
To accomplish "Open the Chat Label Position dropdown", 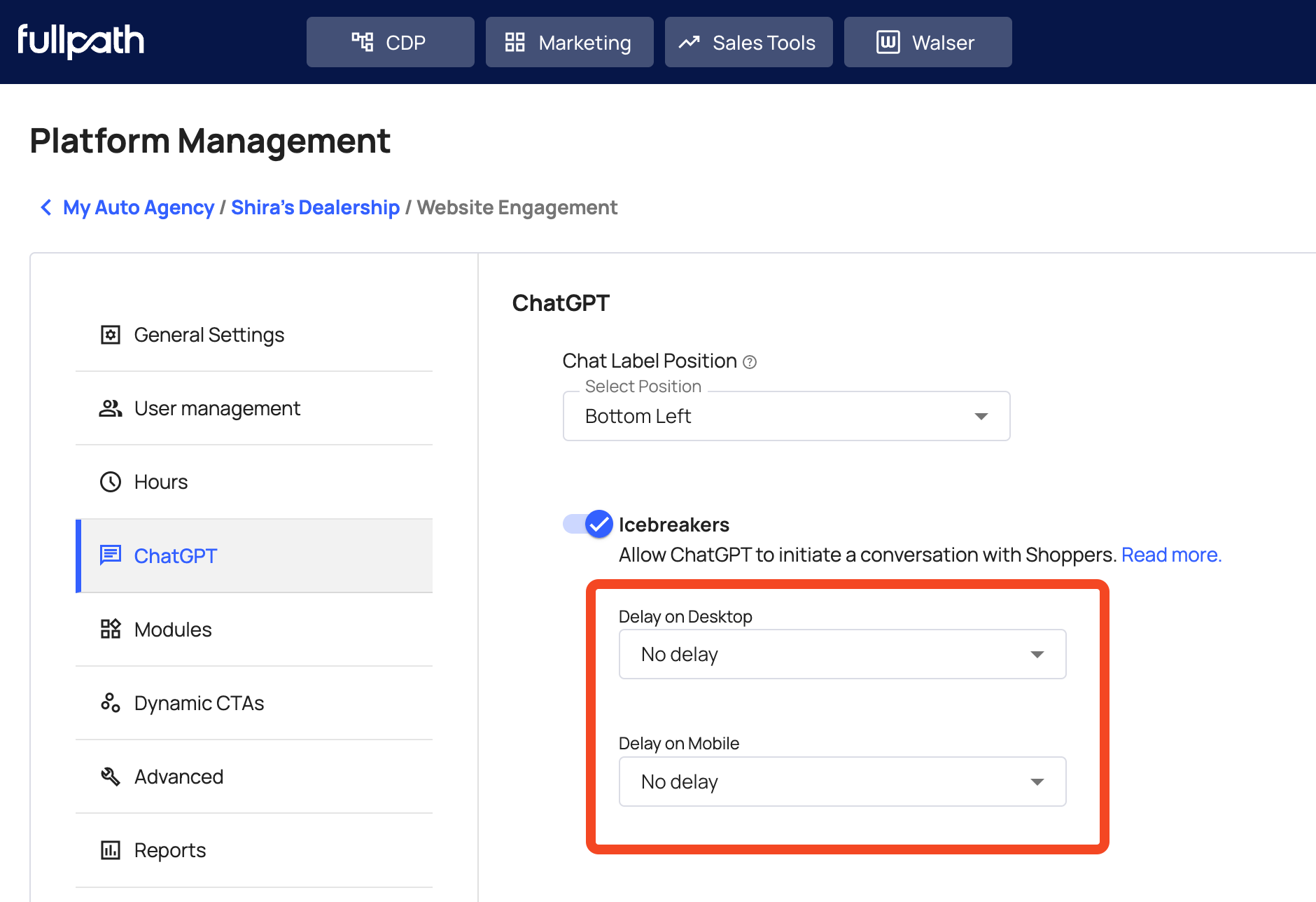I will pos(786,416).
